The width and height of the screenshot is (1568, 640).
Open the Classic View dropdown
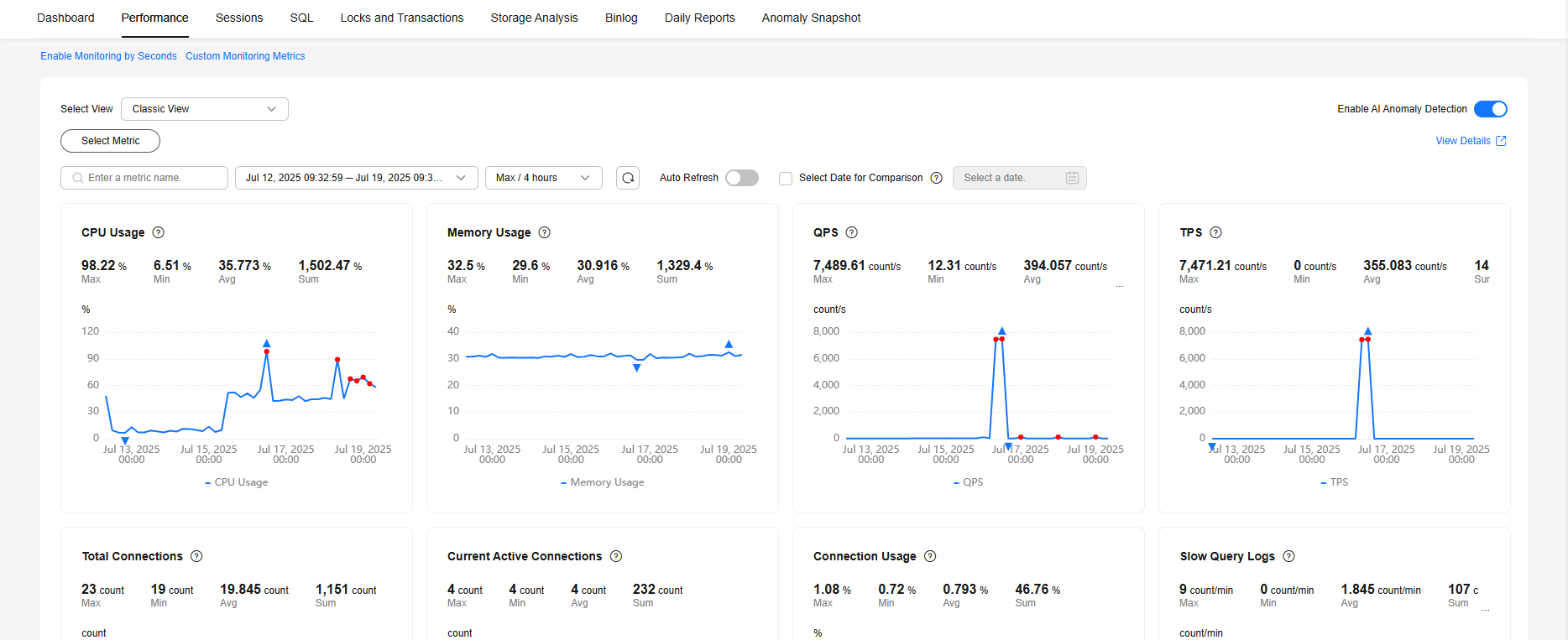click(x=205, y=109)
